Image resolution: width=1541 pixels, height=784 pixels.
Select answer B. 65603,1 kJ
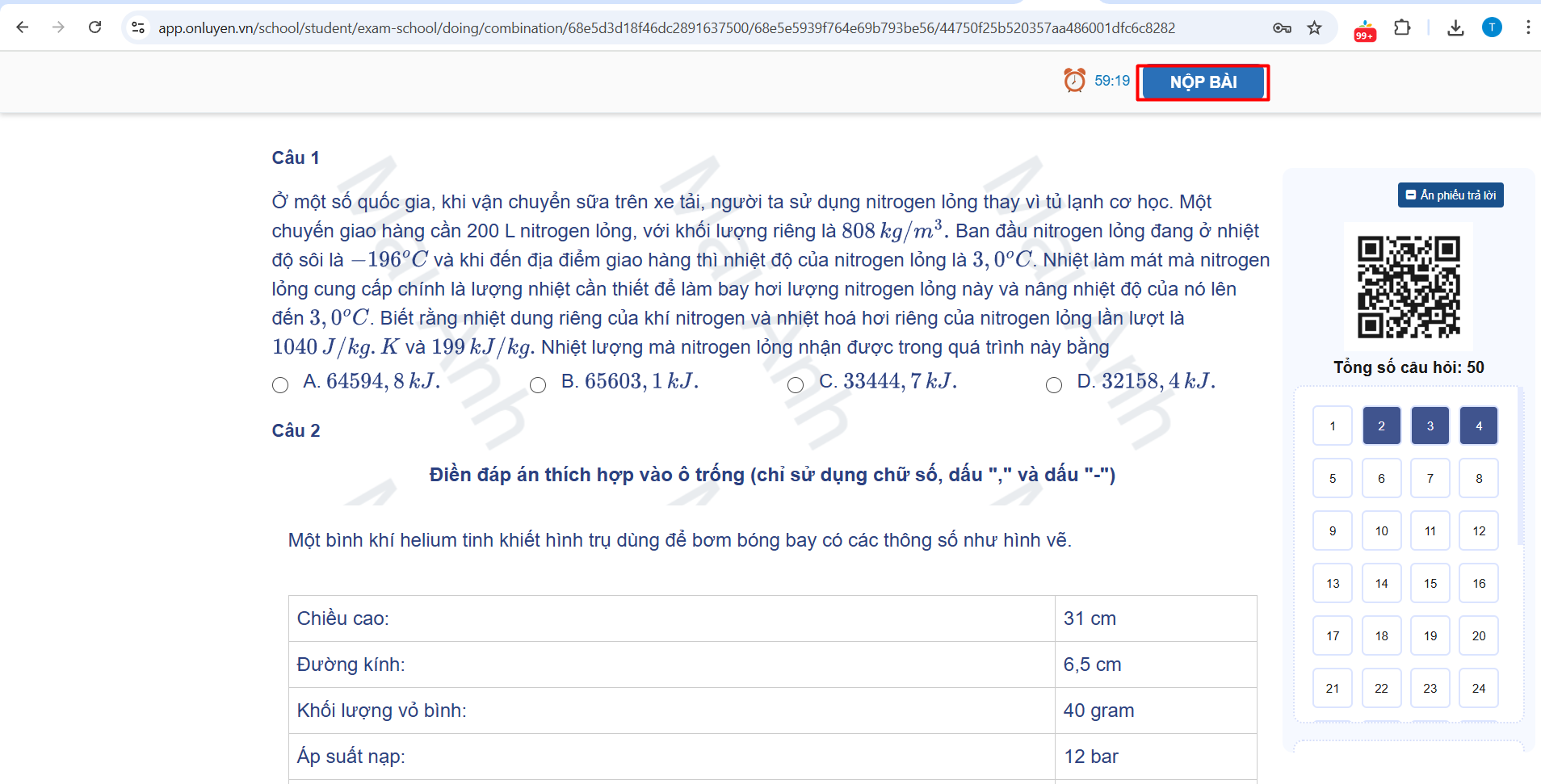538,385
